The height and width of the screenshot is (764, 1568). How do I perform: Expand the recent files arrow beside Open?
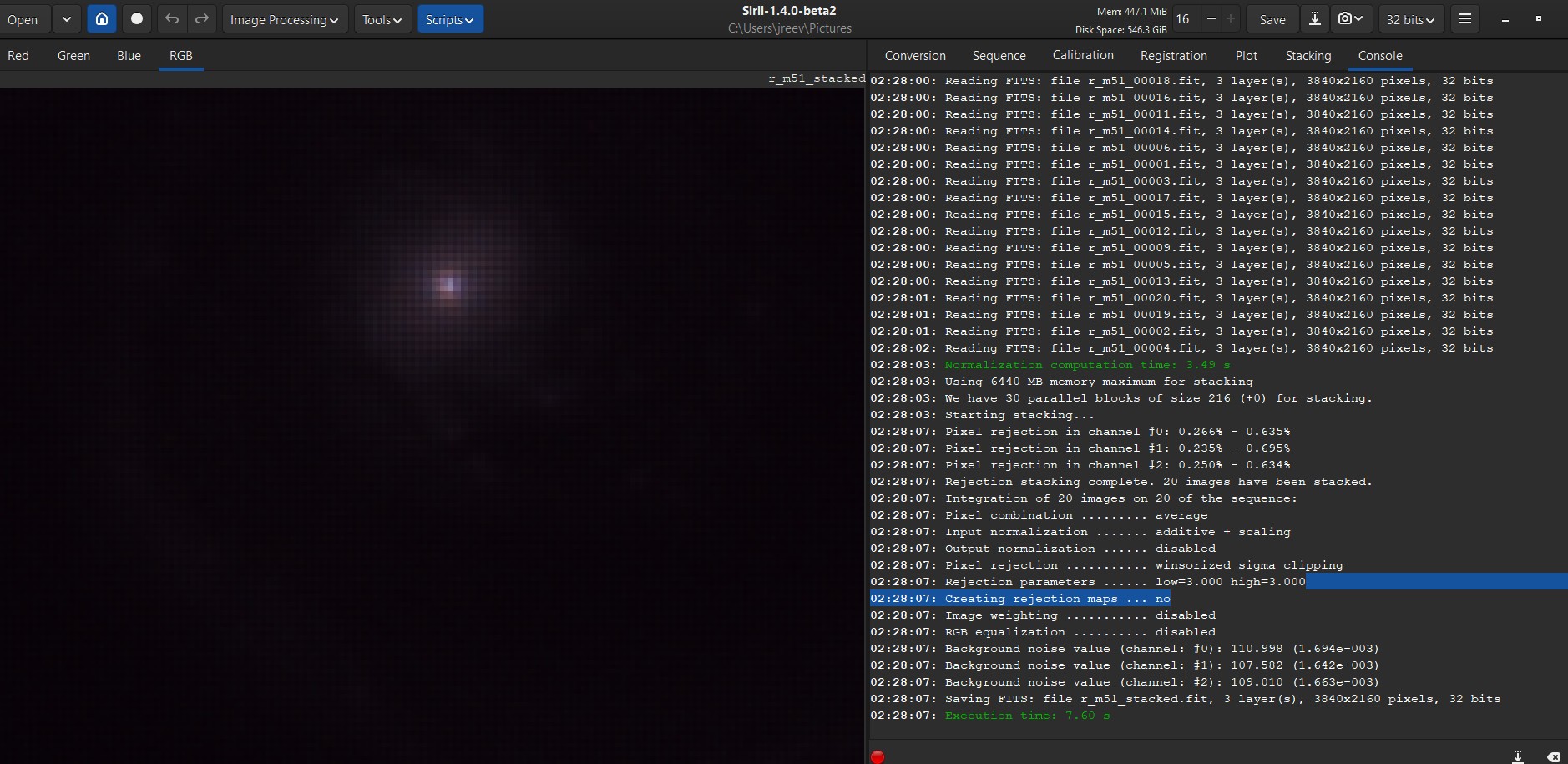tap(66, 19)
